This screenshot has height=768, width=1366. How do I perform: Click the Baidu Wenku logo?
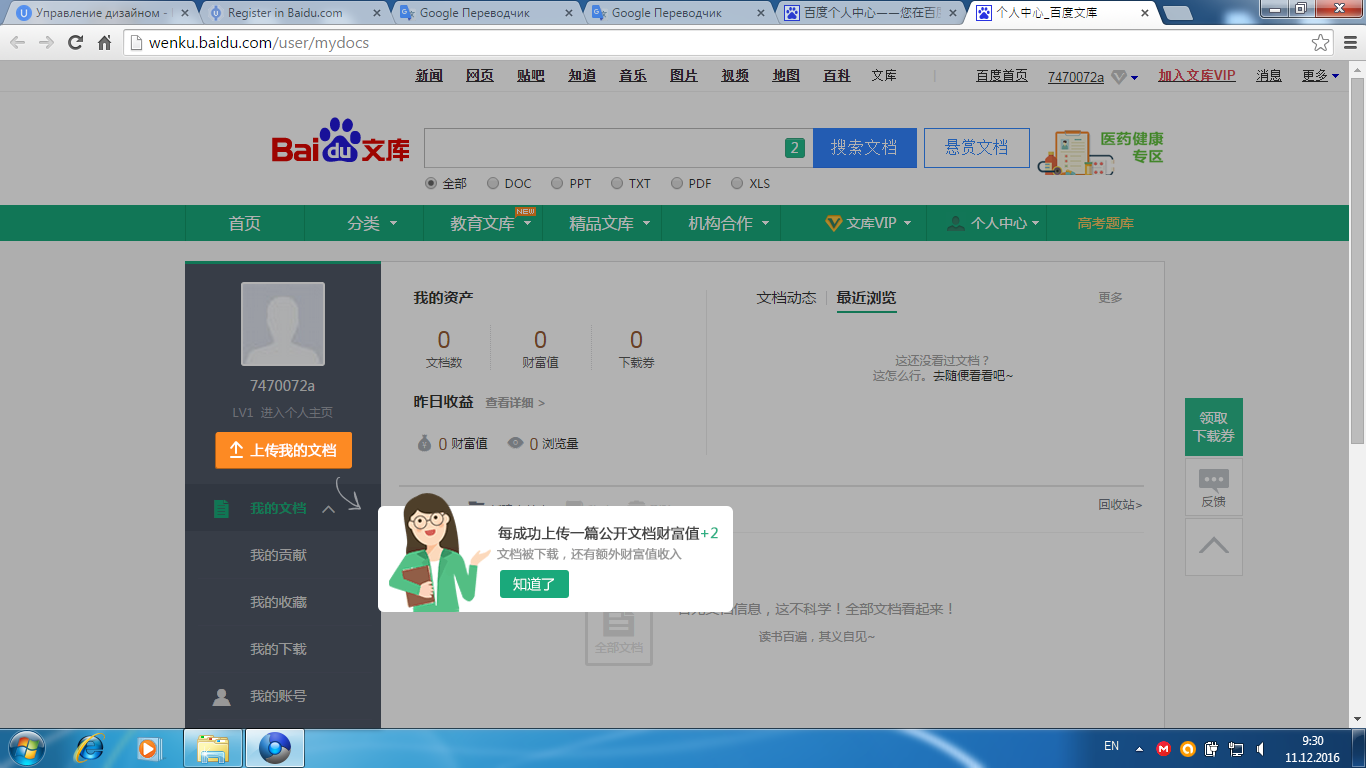click(x=341, y=142)
